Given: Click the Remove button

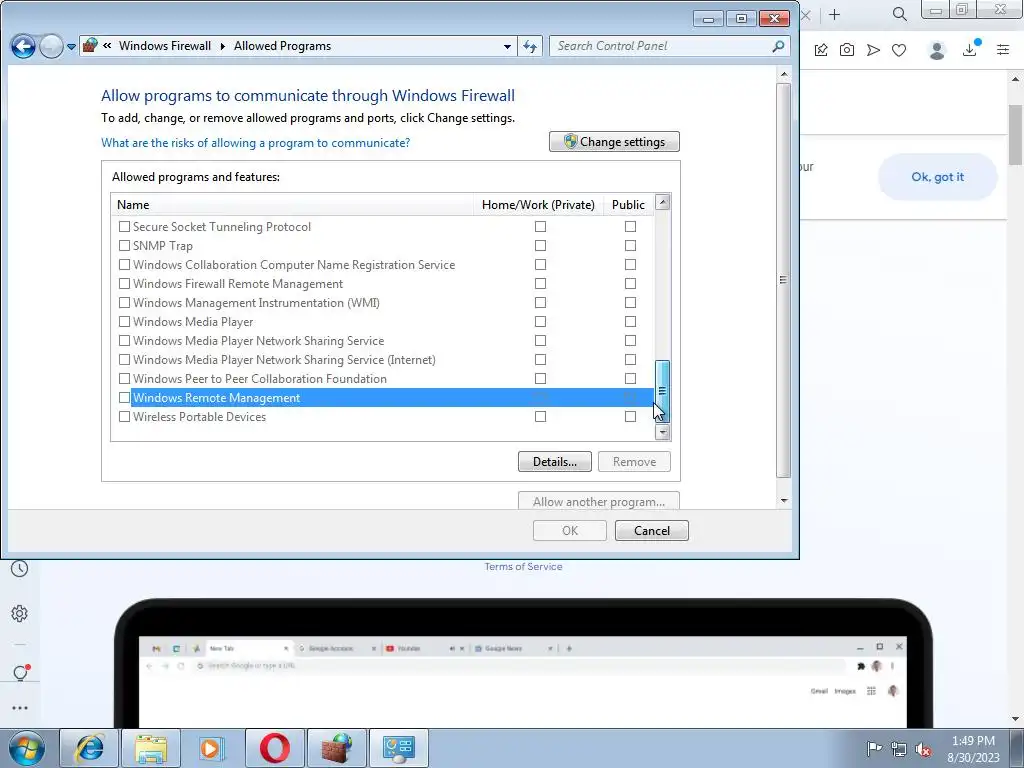Looking at the screenshot, I should (634, 462).
